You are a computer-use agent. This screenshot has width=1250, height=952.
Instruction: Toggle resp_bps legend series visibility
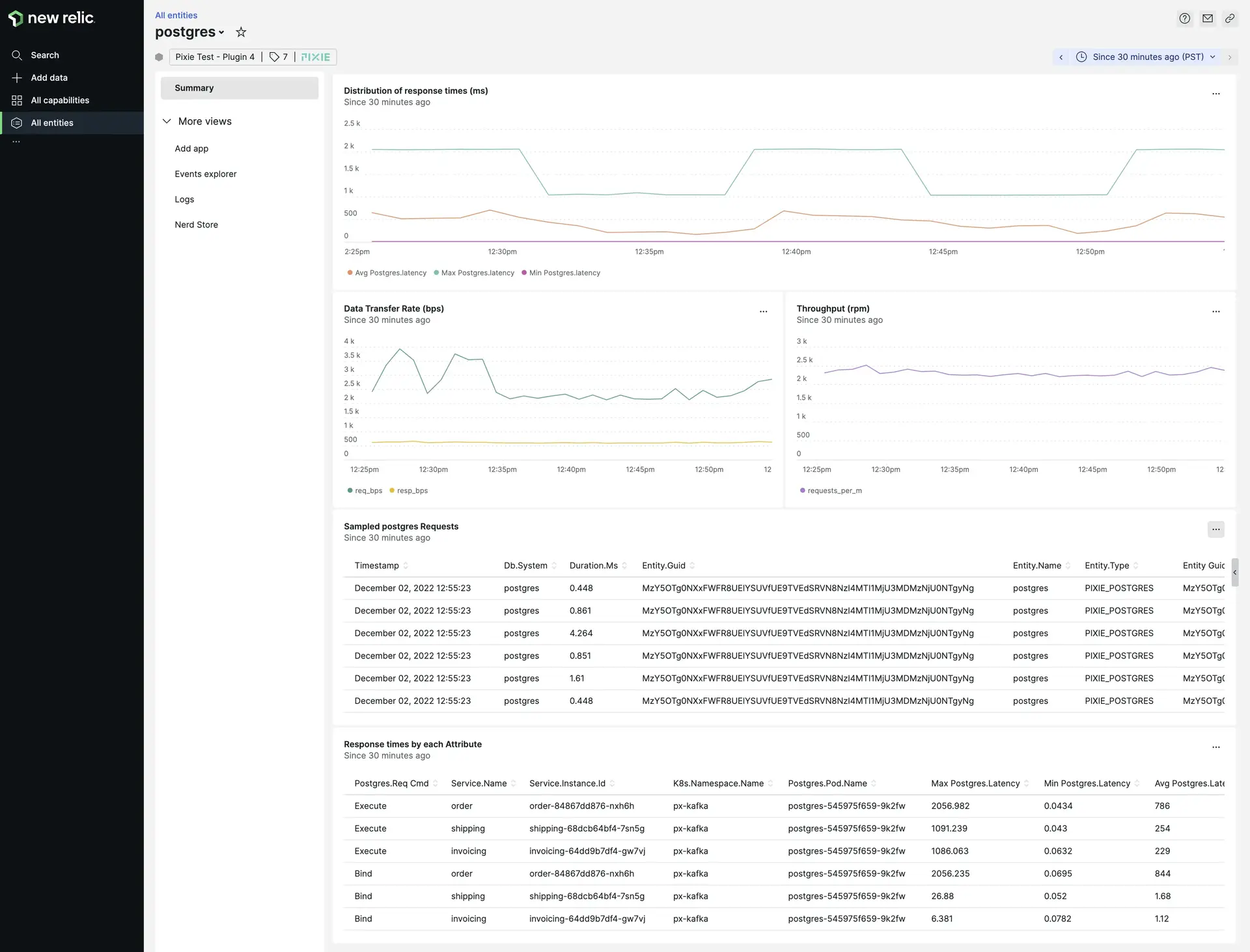[411, 491]
